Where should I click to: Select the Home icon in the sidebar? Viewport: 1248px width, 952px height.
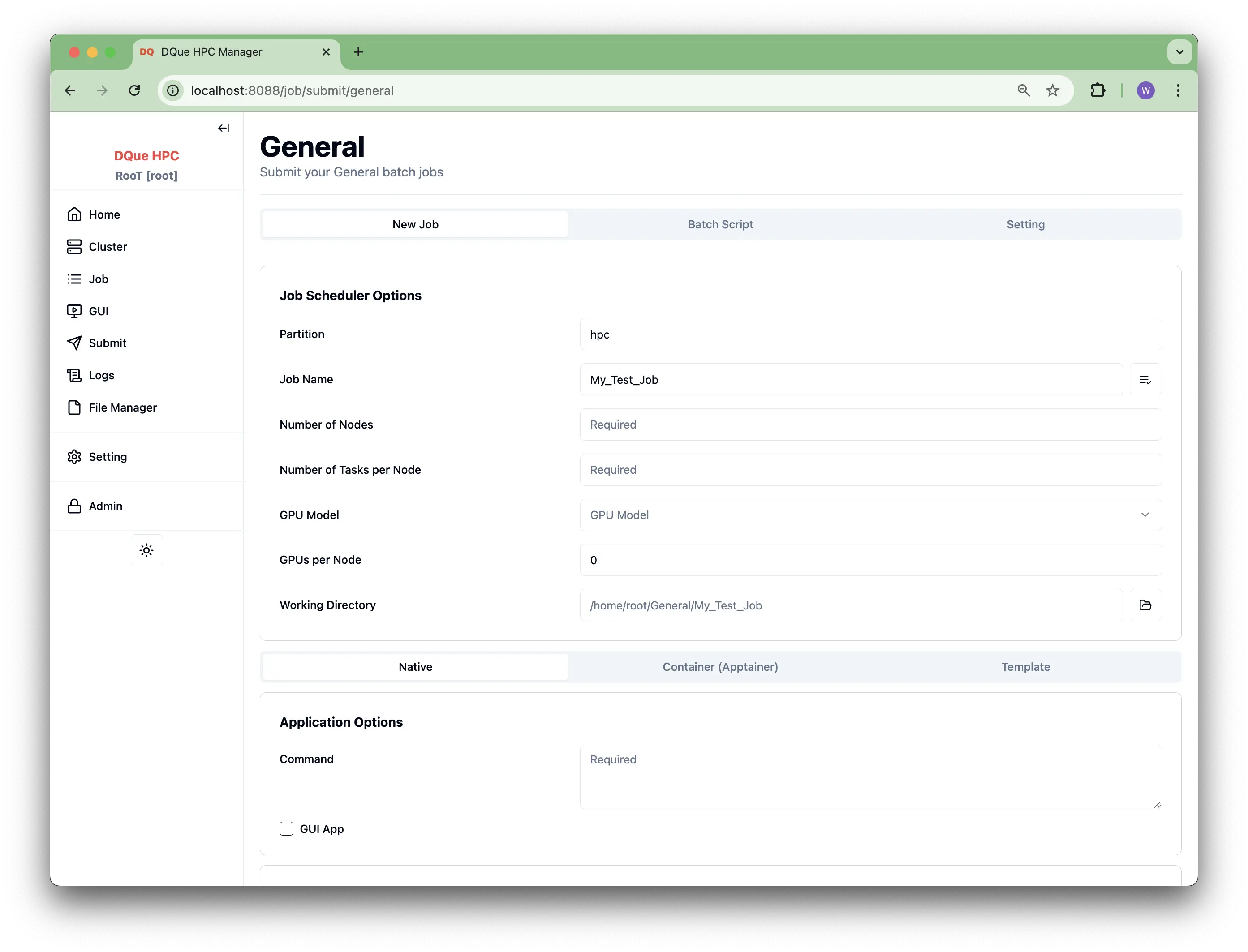tap(75, 214)
